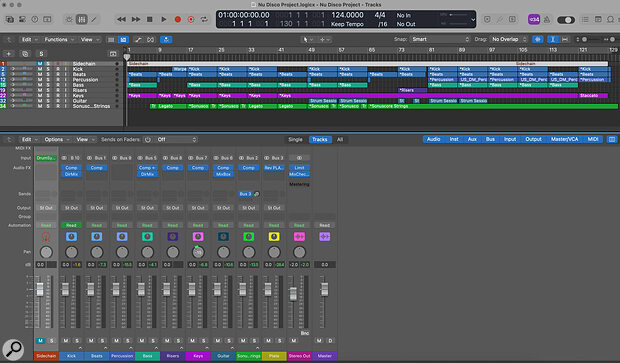Viewport: 620px width, 363px height.
Task: Click the Staccato region on the Keys track
Action: pos(593,95)
